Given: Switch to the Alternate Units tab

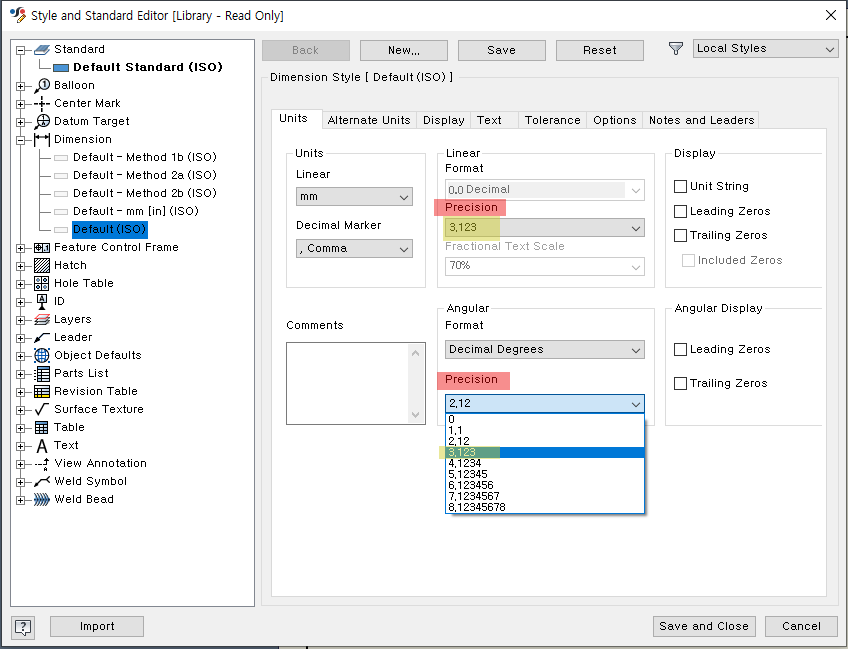Looking at the screenshot, I should pyautogui.click(x=369, y=120).
